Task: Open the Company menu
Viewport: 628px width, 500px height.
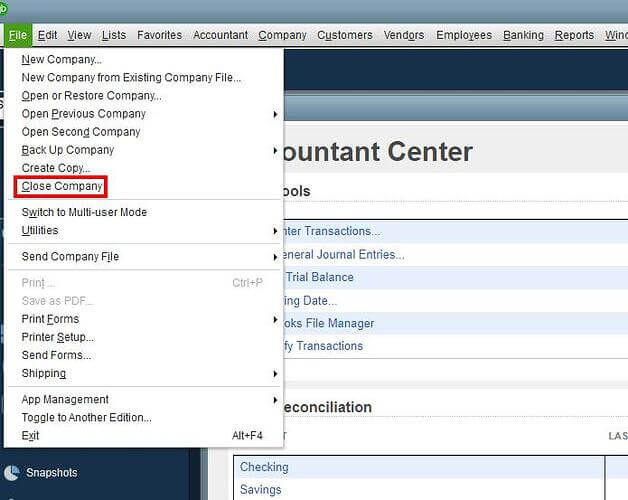Action: (282, 35)
